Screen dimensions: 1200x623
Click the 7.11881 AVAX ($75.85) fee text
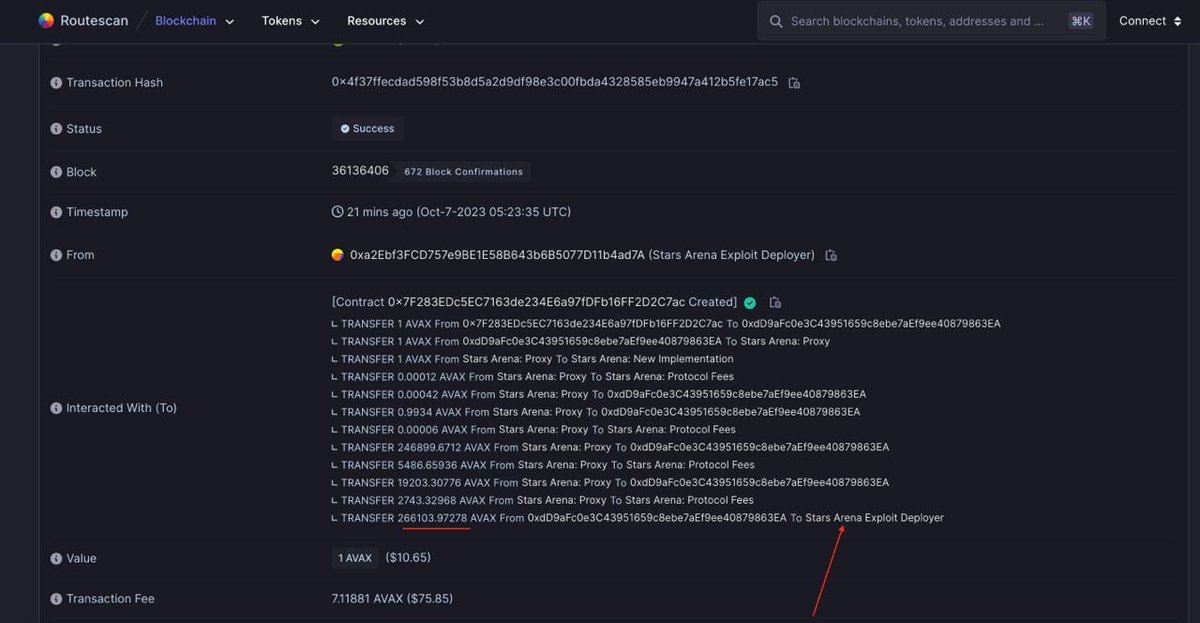tap(394, 599)
